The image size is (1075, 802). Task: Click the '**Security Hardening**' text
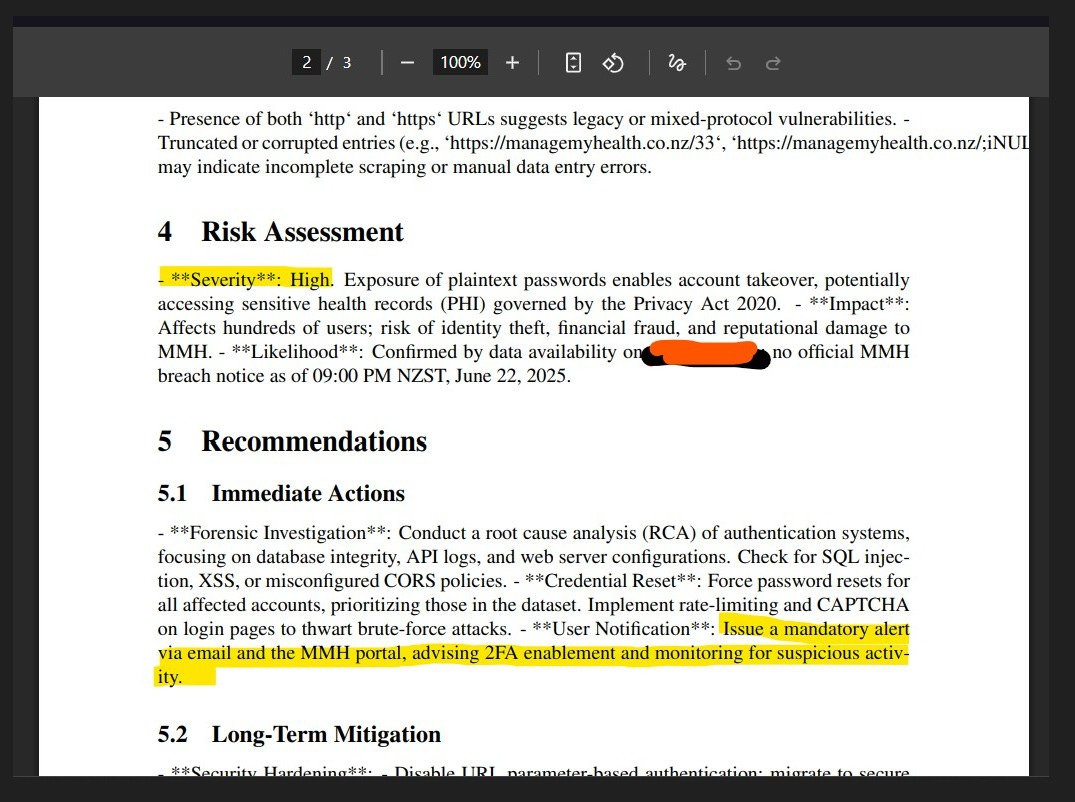pyautogui.click(x=271, y=771)
